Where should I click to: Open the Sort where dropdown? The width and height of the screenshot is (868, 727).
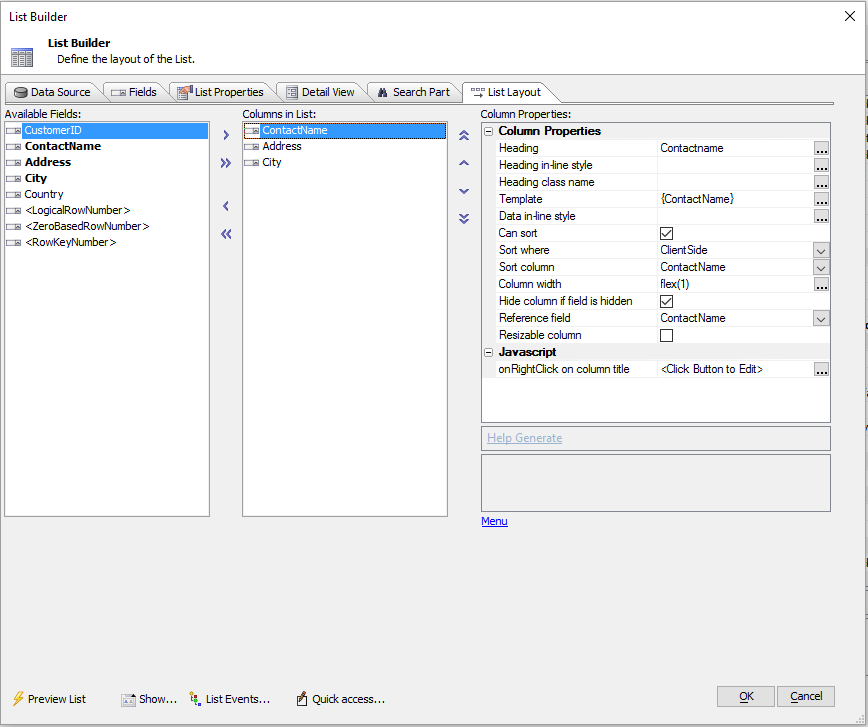point(821,251)
